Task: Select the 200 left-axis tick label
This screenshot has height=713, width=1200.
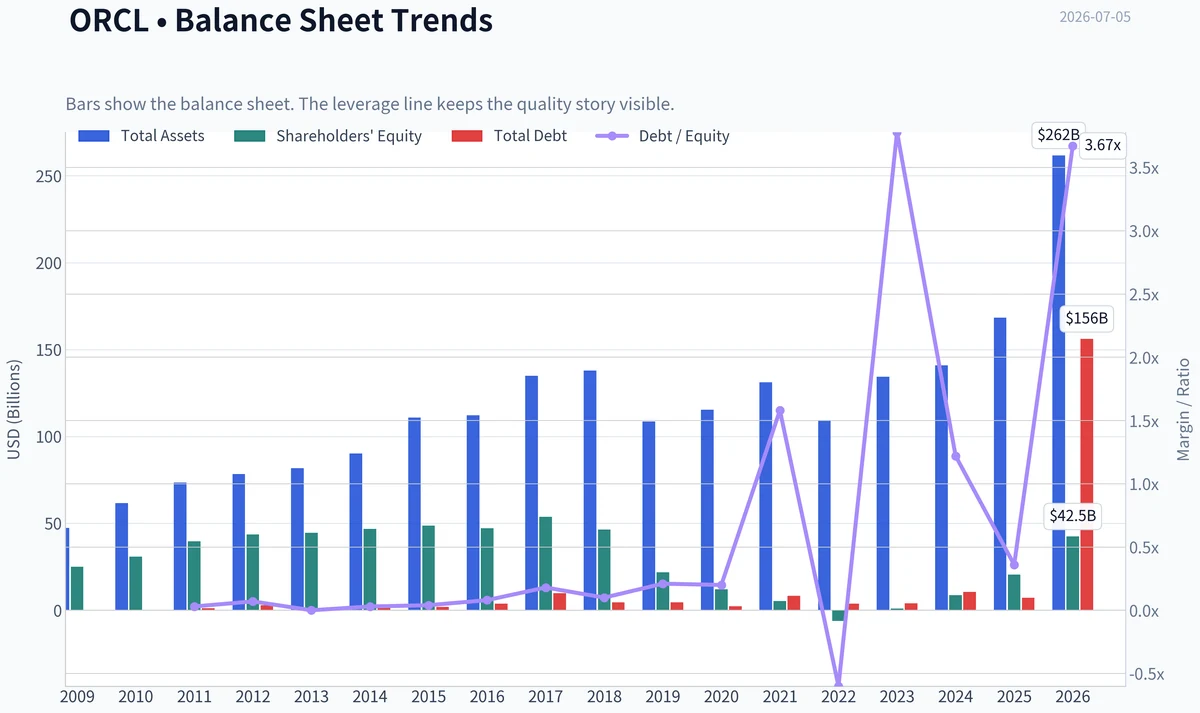Action: [x=48, y=264]
